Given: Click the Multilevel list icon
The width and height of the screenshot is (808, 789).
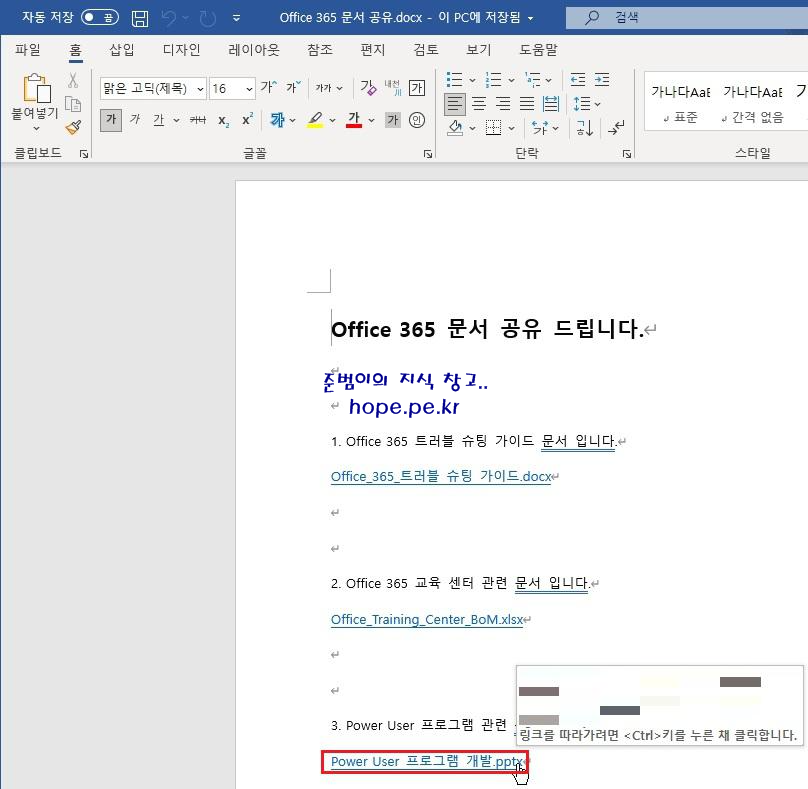Looking at the screenshot, I should [x=532, y=80].
